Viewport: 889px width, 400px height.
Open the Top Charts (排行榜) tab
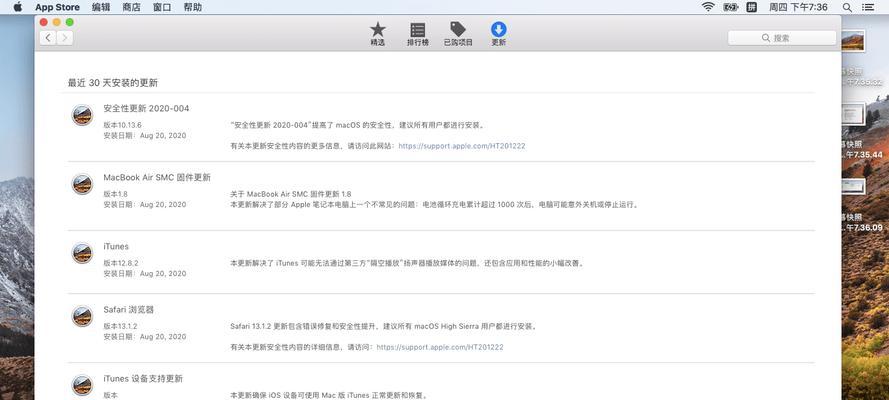418,34
